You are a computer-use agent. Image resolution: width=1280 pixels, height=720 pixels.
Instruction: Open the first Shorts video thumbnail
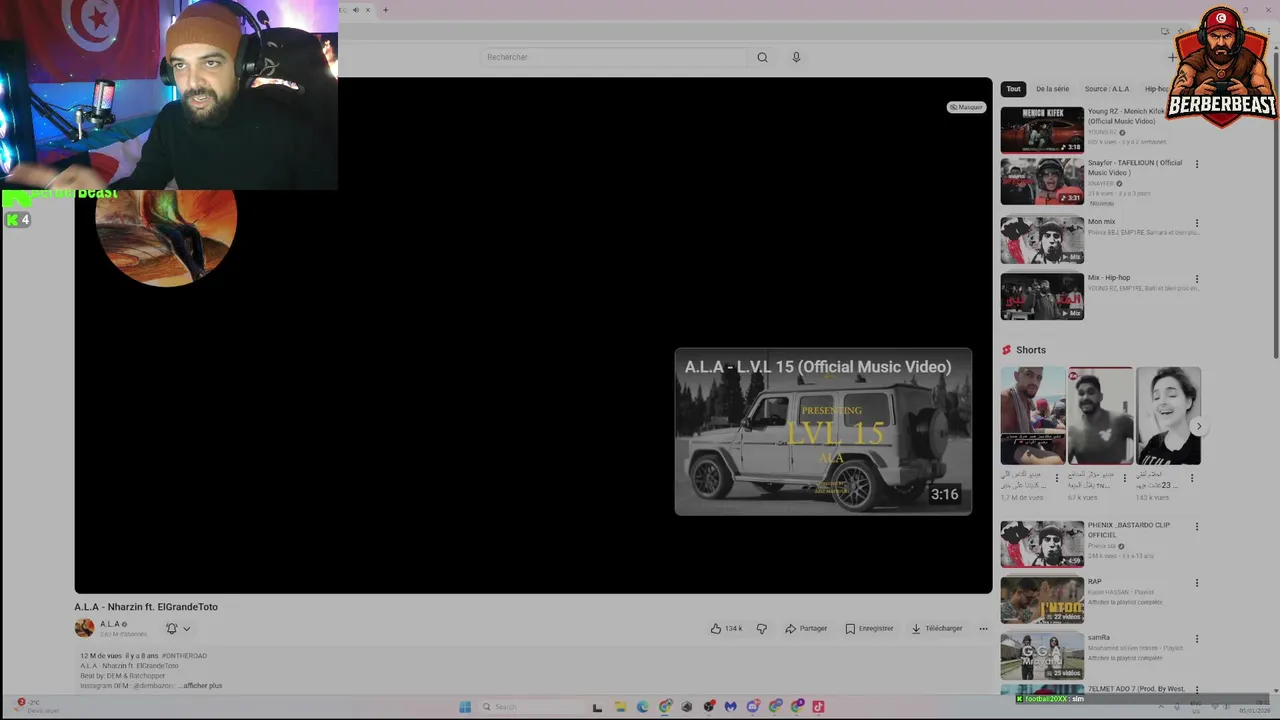(1033, 416)
